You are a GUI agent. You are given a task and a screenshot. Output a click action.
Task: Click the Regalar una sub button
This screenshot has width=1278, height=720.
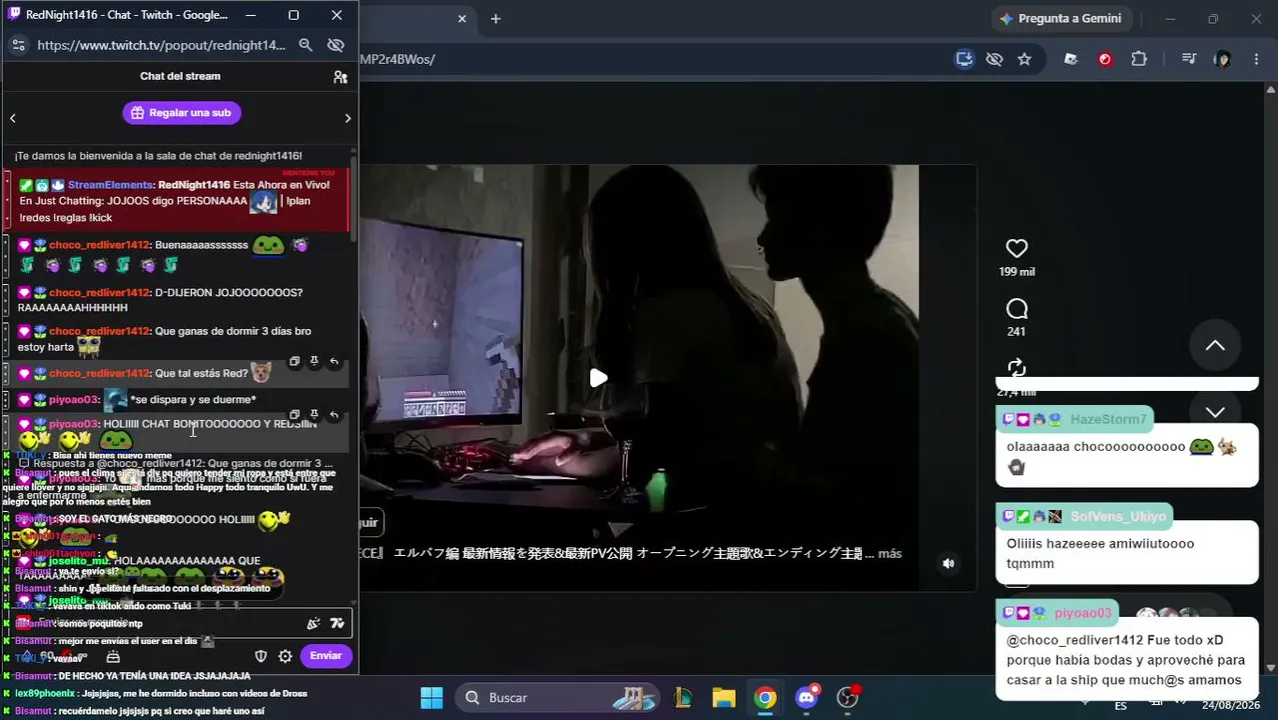[181, 113]
